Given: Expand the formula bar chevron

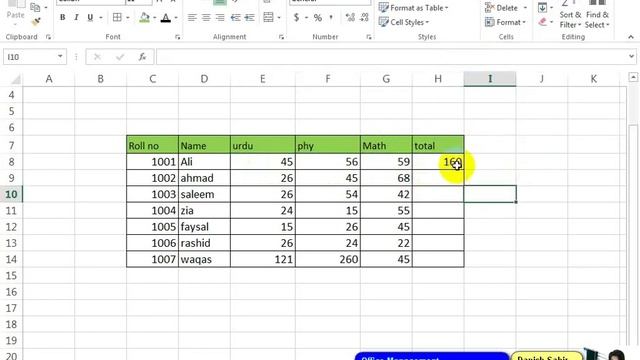Looking at the screenshot, I should [631, 57].
